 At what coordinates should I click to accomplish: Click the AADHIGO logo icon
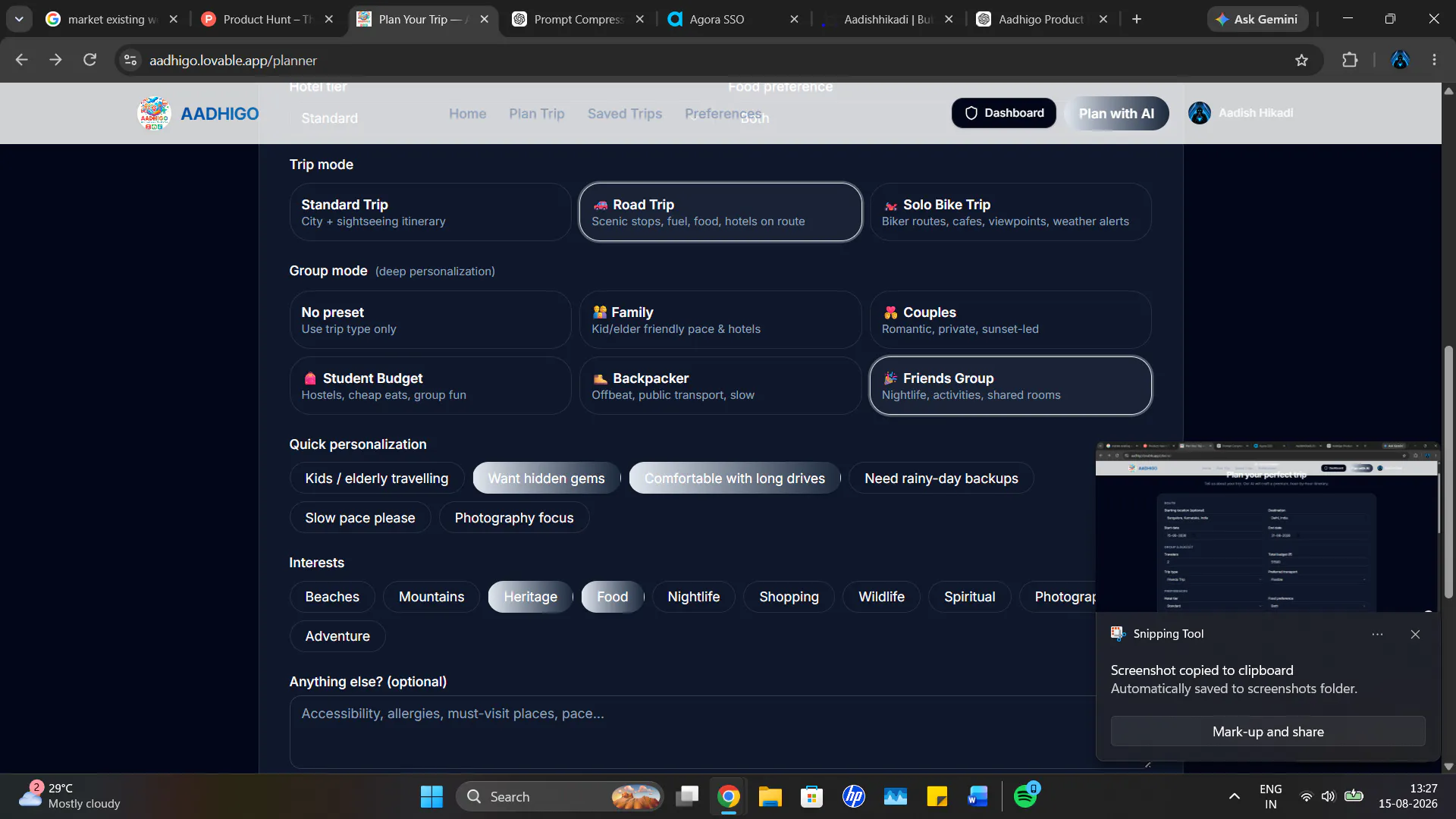[154, 113]
